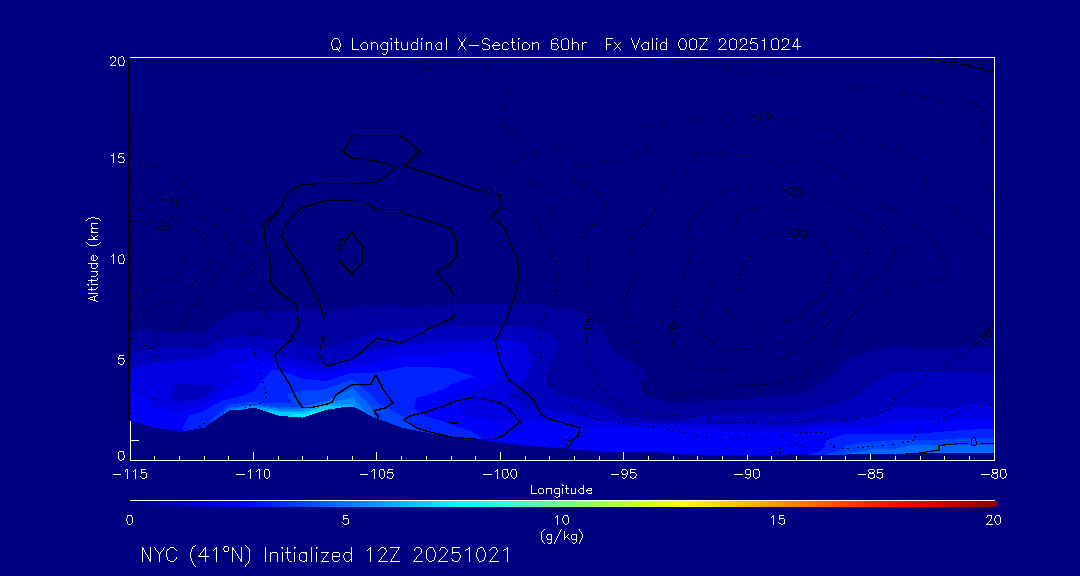The width and height of the screenshot is (1080, 576).
Task: Click the small diamond contour near 10 km
Action: click(348, 251)
